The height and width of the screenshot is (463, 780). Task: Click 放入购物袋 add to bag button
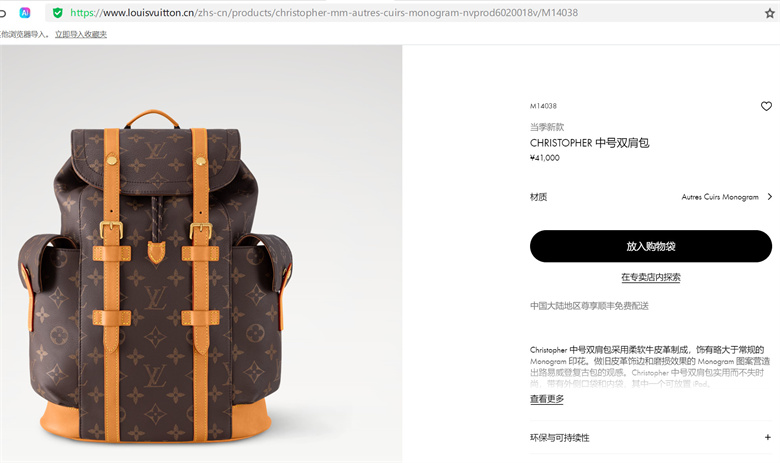coord(651,246)
